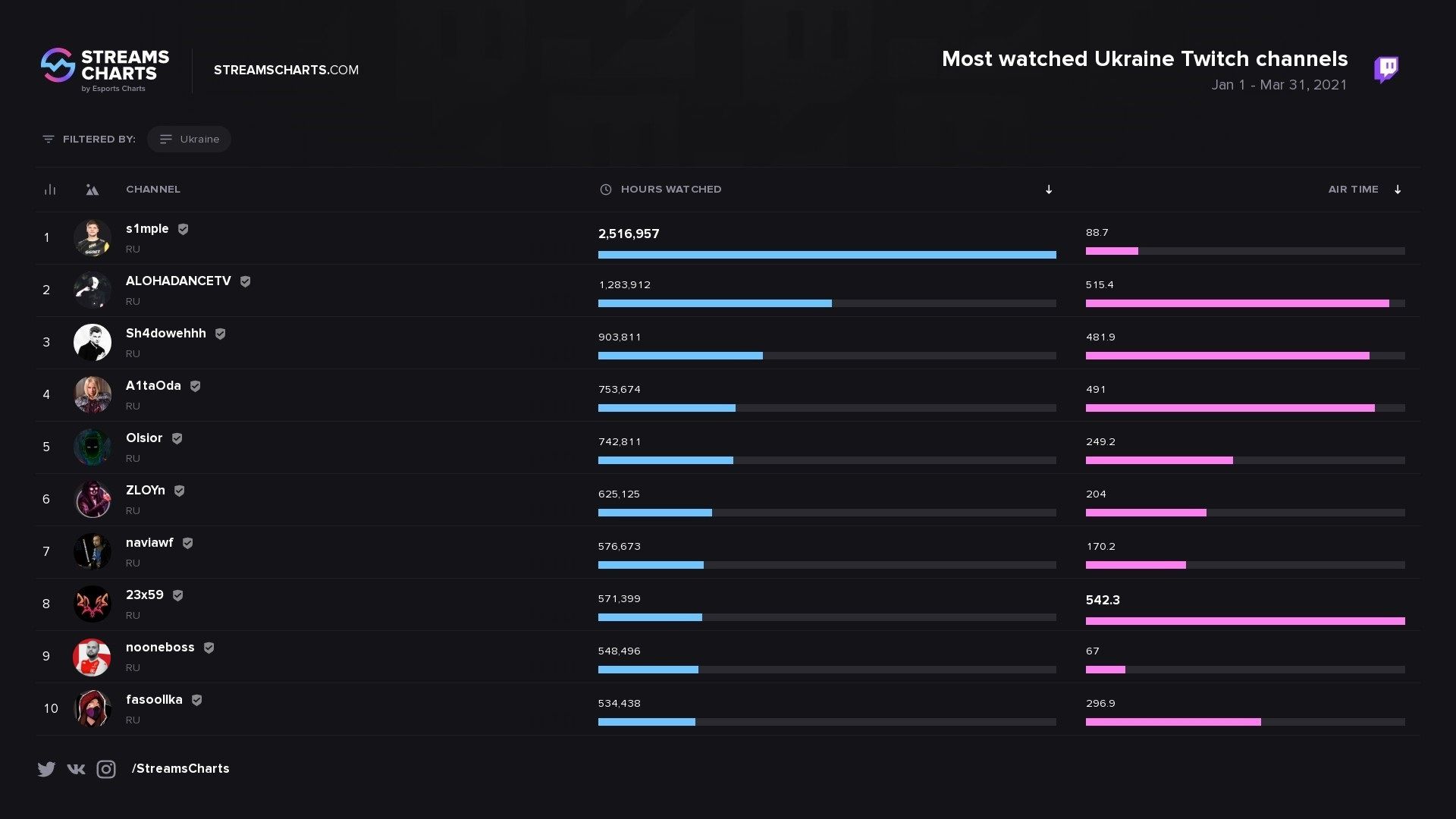Open the s1mple channel name
Viewport: 1456px width, 819px height.
coord(147,229)
